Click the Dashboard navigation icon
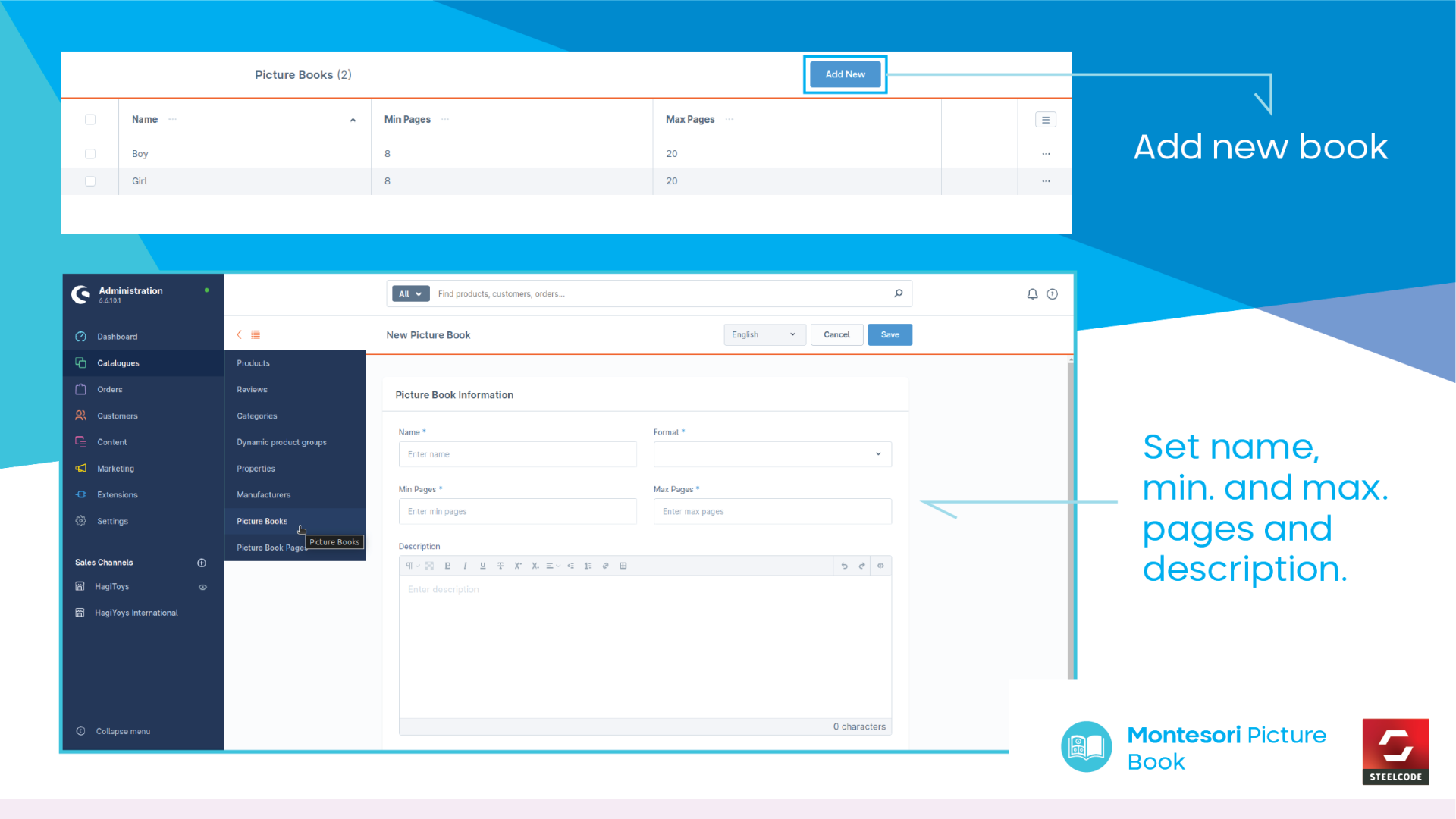This screenshot has width=1456, height=819. pyautogui.click(x=82, y=336)
